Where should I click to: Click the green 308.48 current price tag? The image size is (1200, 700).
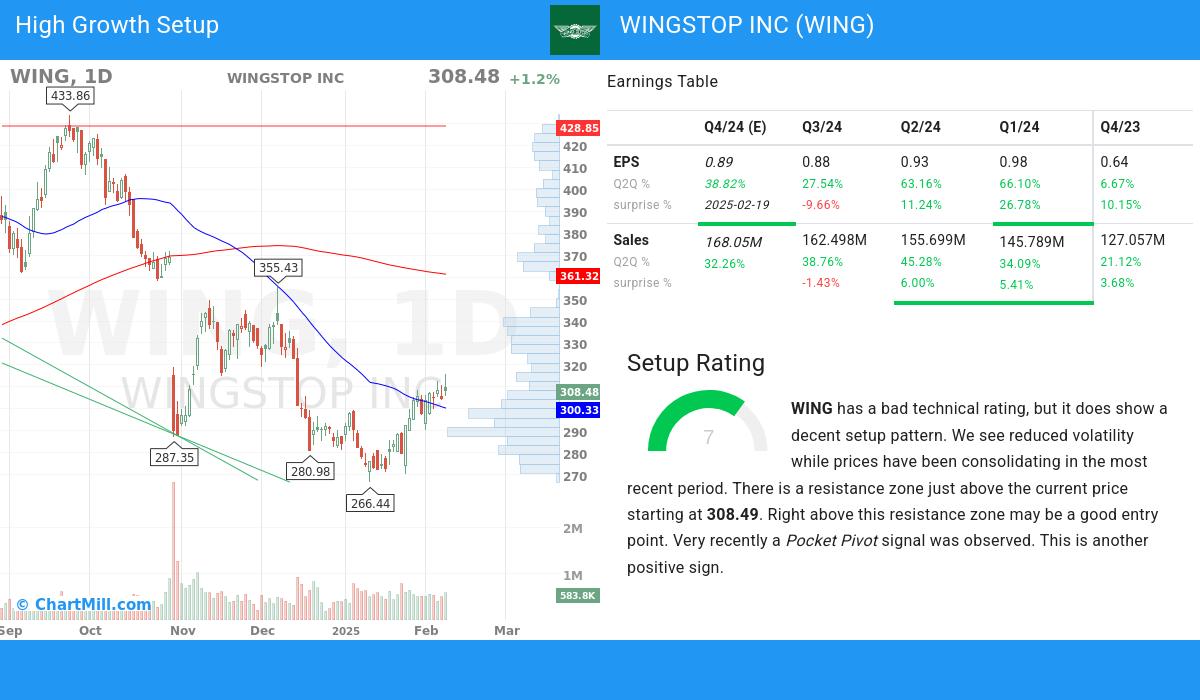click(x=579, y=392)
